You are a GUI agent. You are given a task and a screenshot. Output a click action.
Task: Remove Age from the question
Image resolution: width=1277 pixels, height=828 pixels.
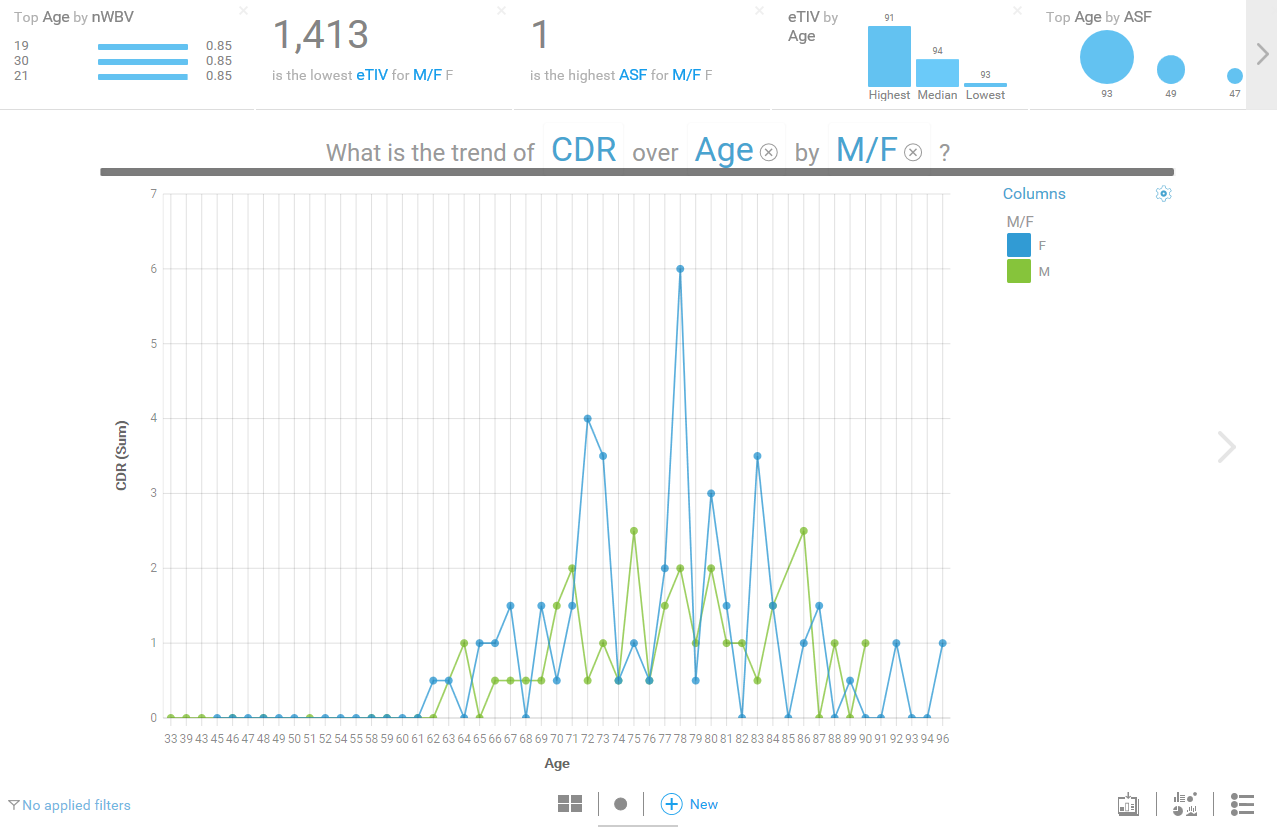769,152
